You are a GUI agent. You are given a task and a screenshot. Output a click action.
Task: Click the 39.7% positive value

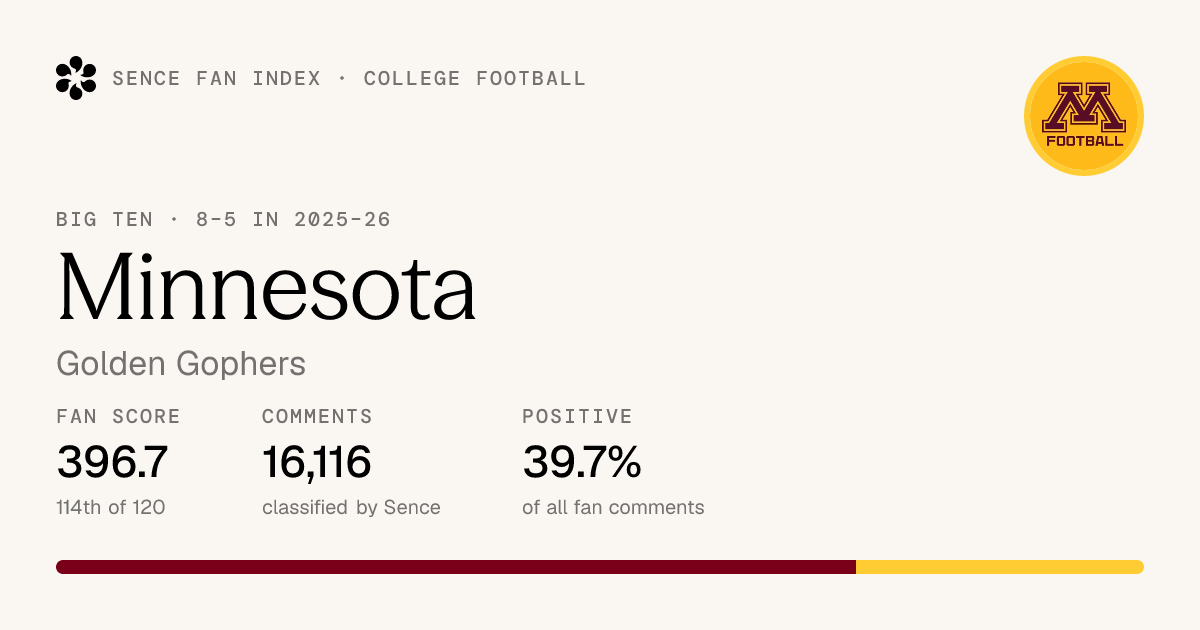[582, 462]
